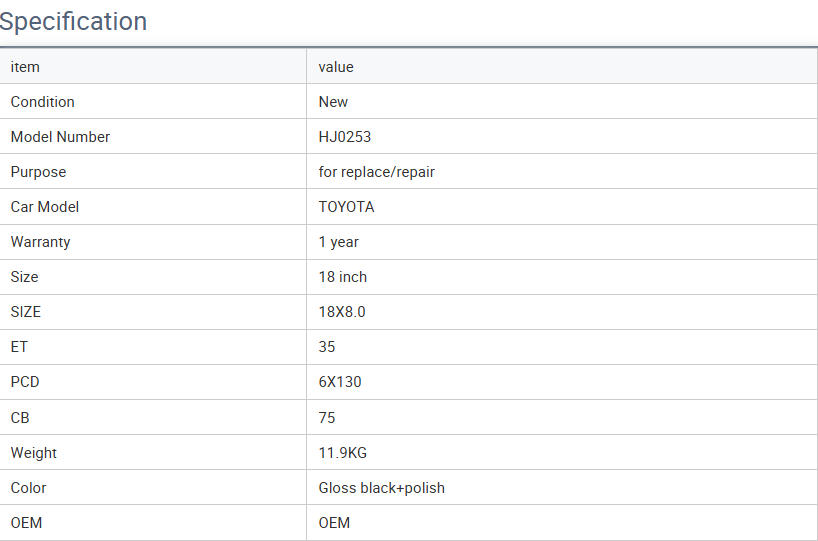Select the '18 inch' size value
The image size is (818, 541).
click(x=343, y=277)
